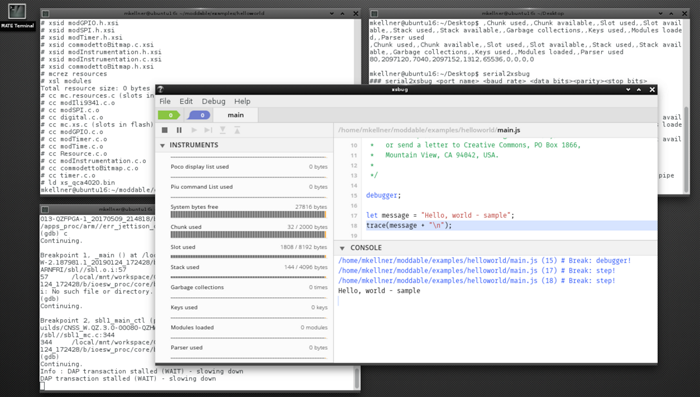Click line number 17 in code gutter
This screenshot has height=397, width=700.
point(354,216)
